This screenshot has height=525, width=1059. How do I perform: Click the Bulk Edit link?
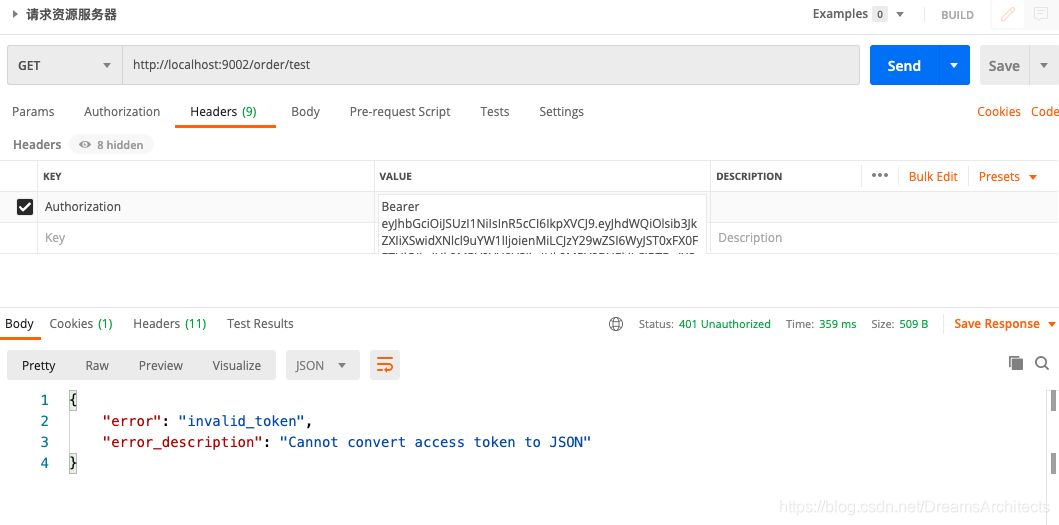[x=933, y=176]
